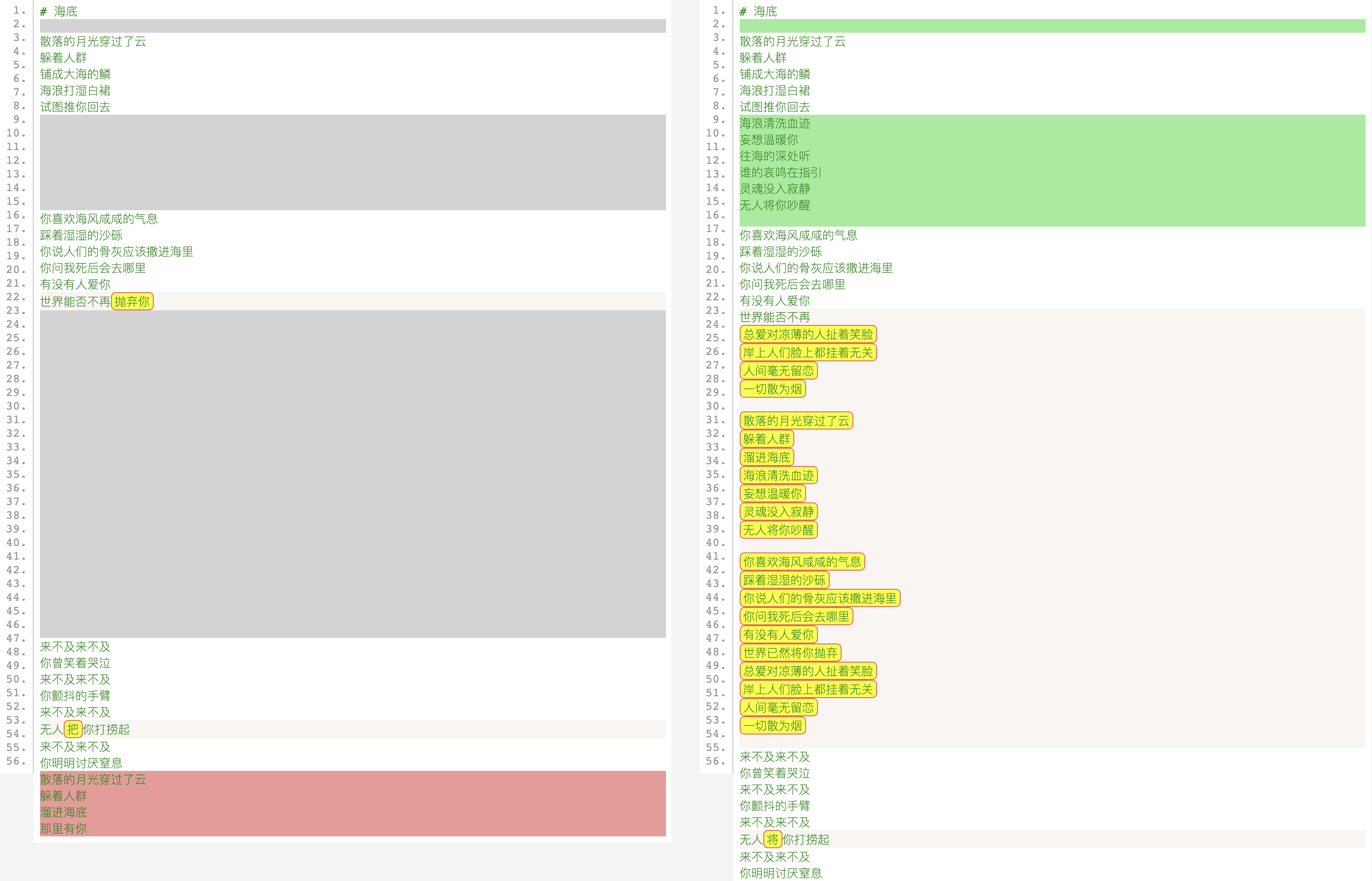
Task: Select "那里有你" in the red deleted block
Action: point(64,828)
